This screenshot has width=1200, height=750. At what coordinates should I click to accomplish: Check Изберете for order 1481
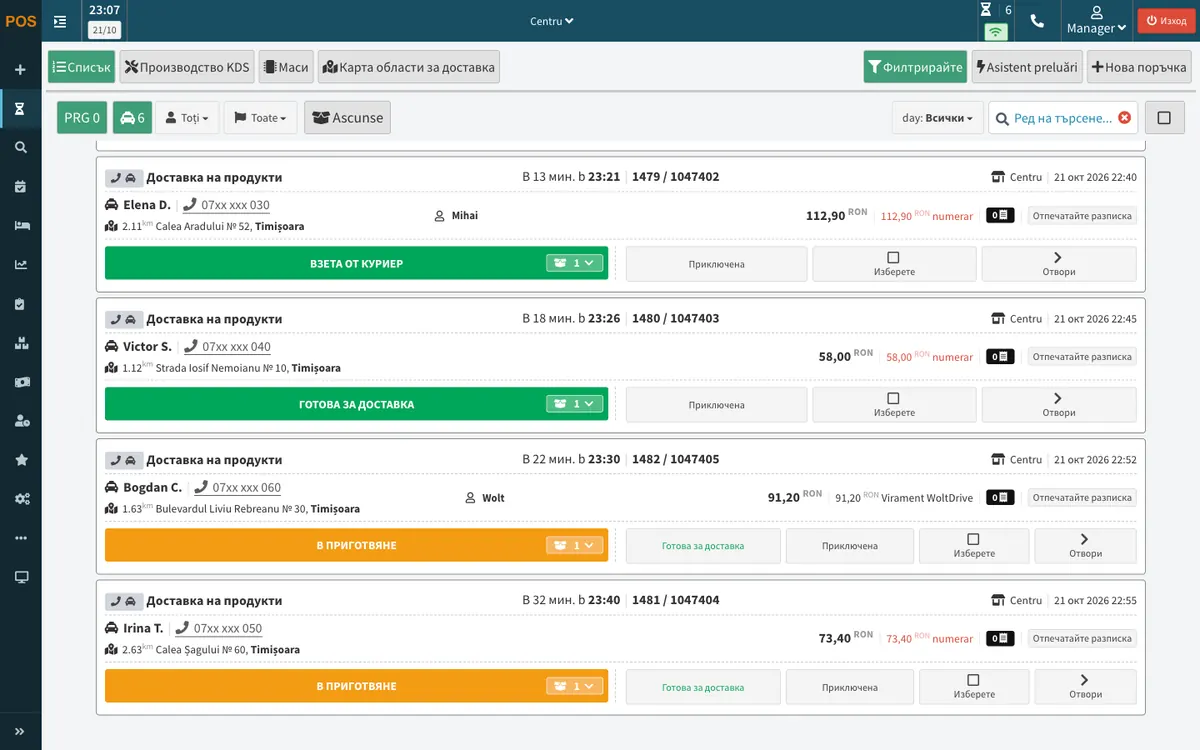974,687
